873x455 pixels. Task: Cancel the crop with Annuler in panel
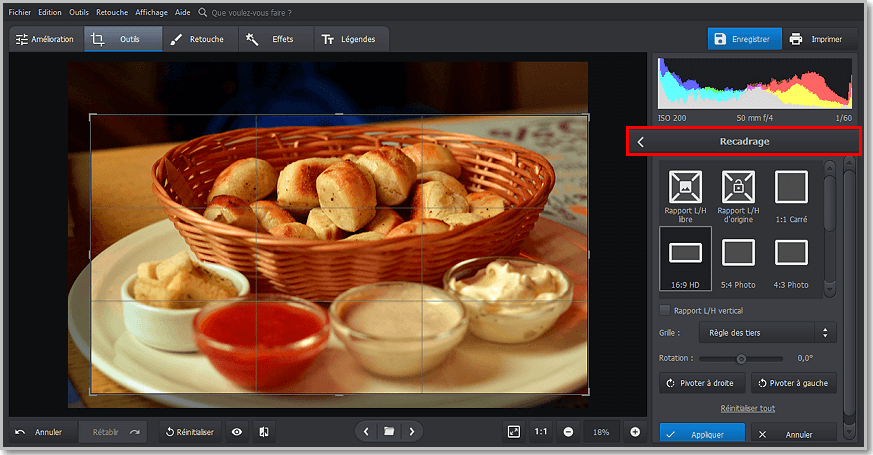[793, 433]
